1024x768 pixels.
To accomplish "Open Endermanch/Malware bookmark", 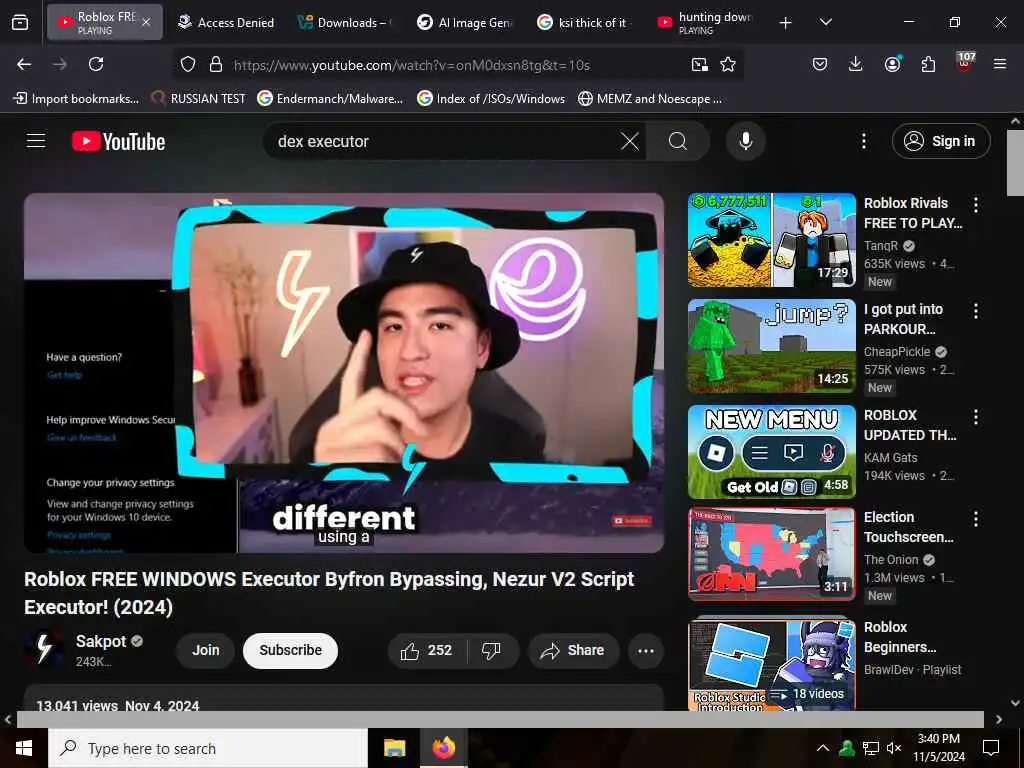I will 330,99.
